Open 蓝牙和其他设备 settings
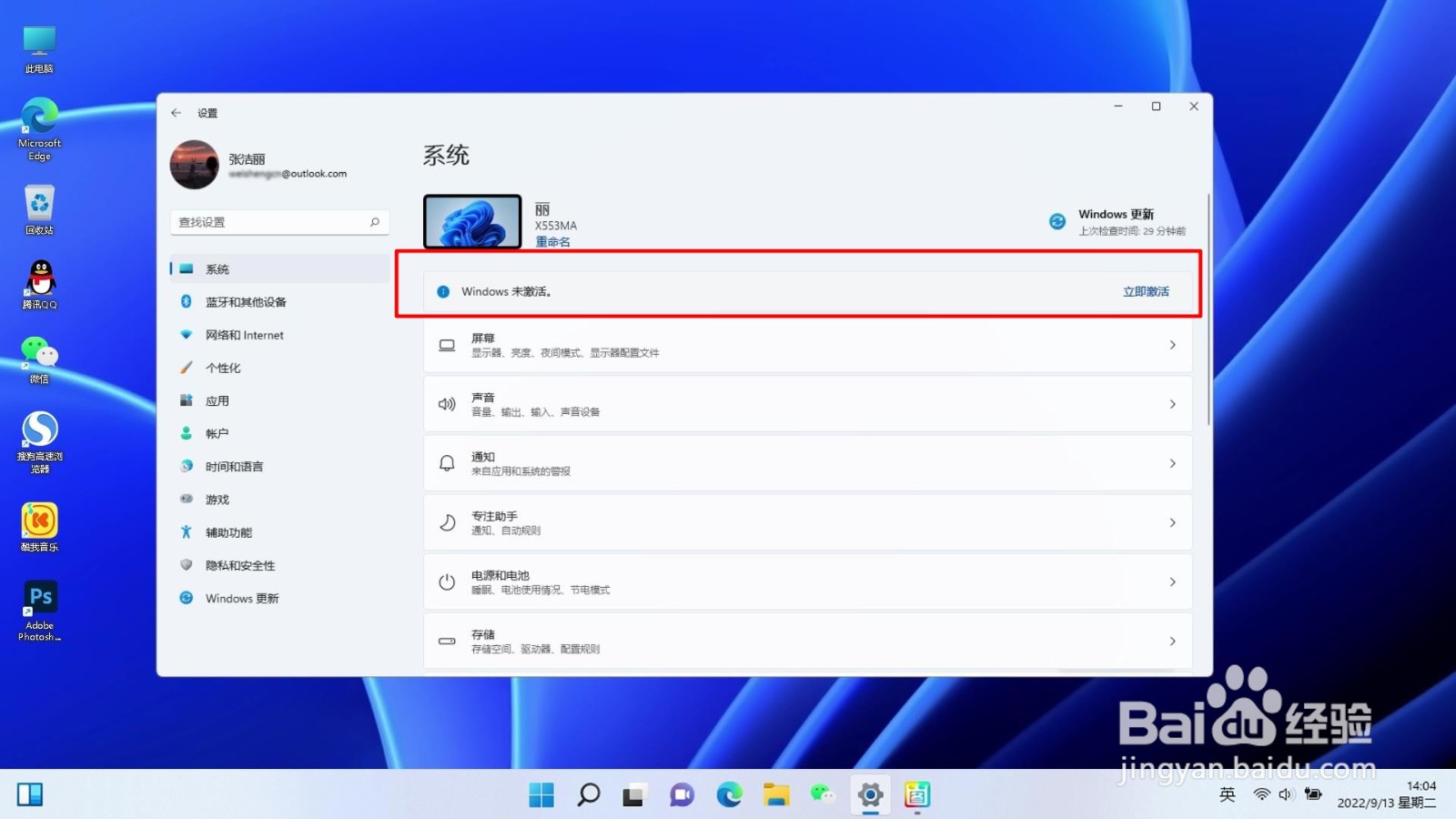This screenshot has height=819, width=1456. coord(279,302)
